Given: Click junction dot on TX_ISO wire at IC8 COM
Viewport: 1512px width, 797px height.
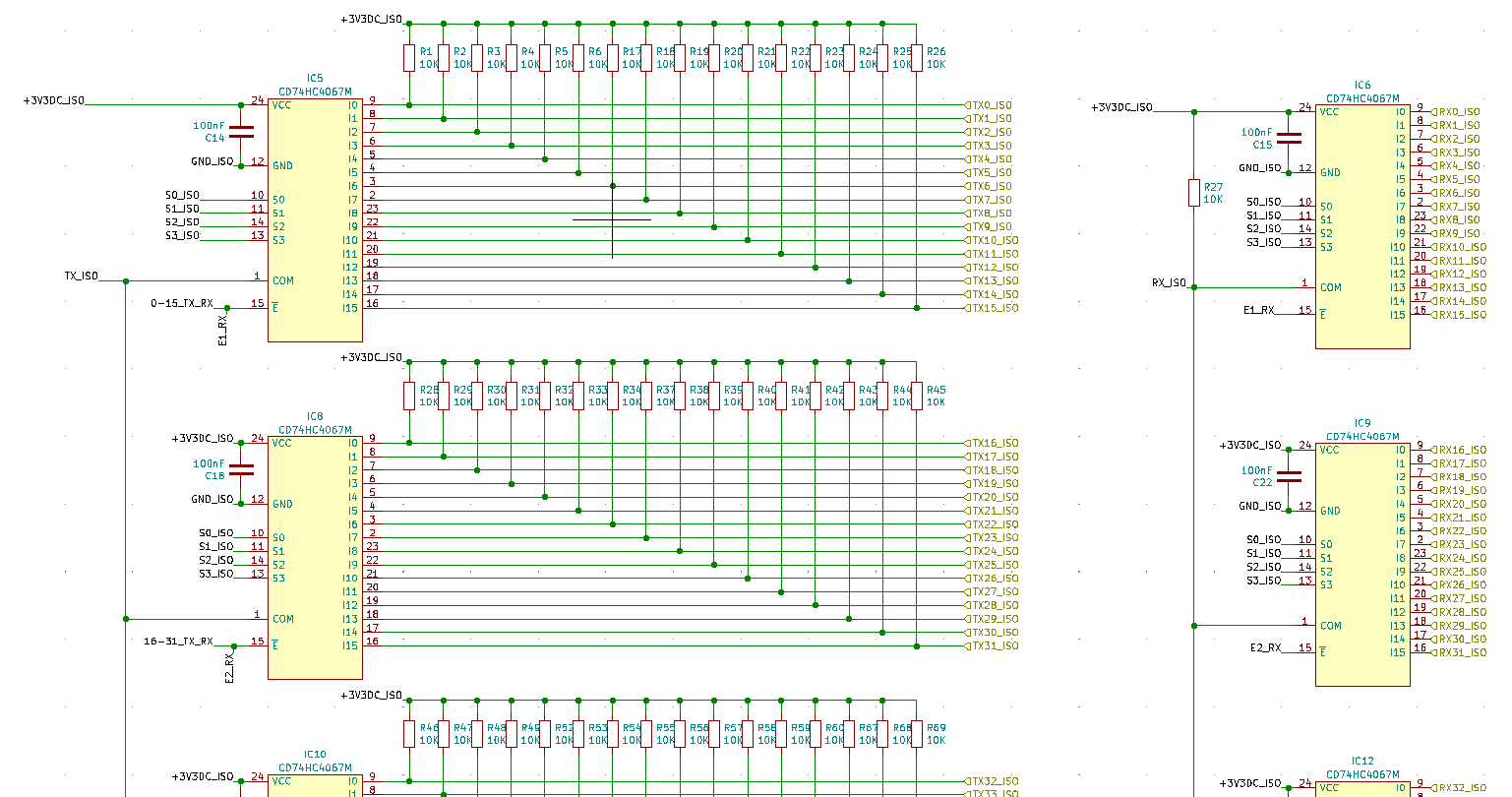Looking at the screenshot, I should coord(126,619).
